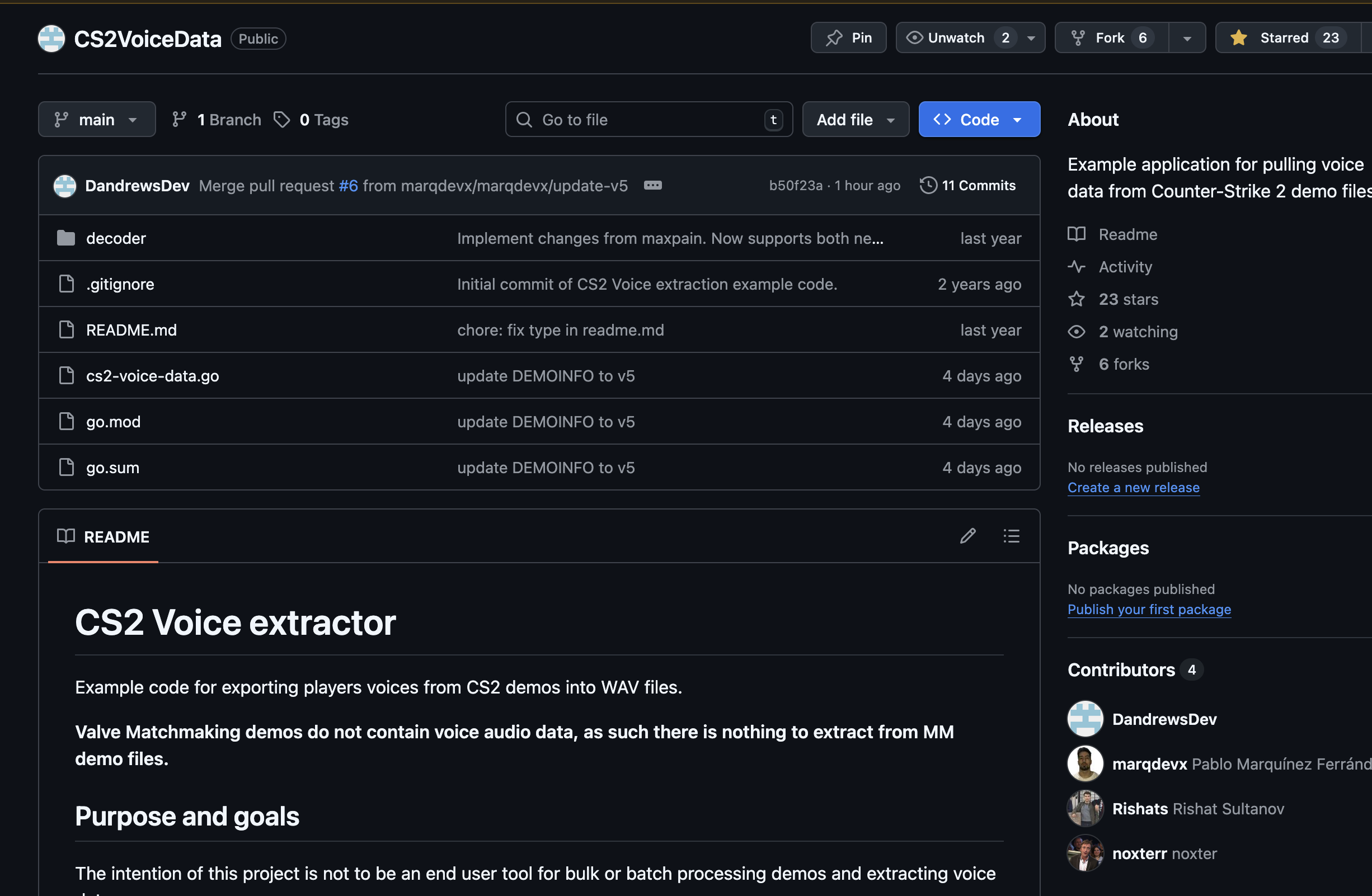Viewport: 1372px width, 896px height.
Task: Open commit hash b50f23a
Action: coord(796,186)
